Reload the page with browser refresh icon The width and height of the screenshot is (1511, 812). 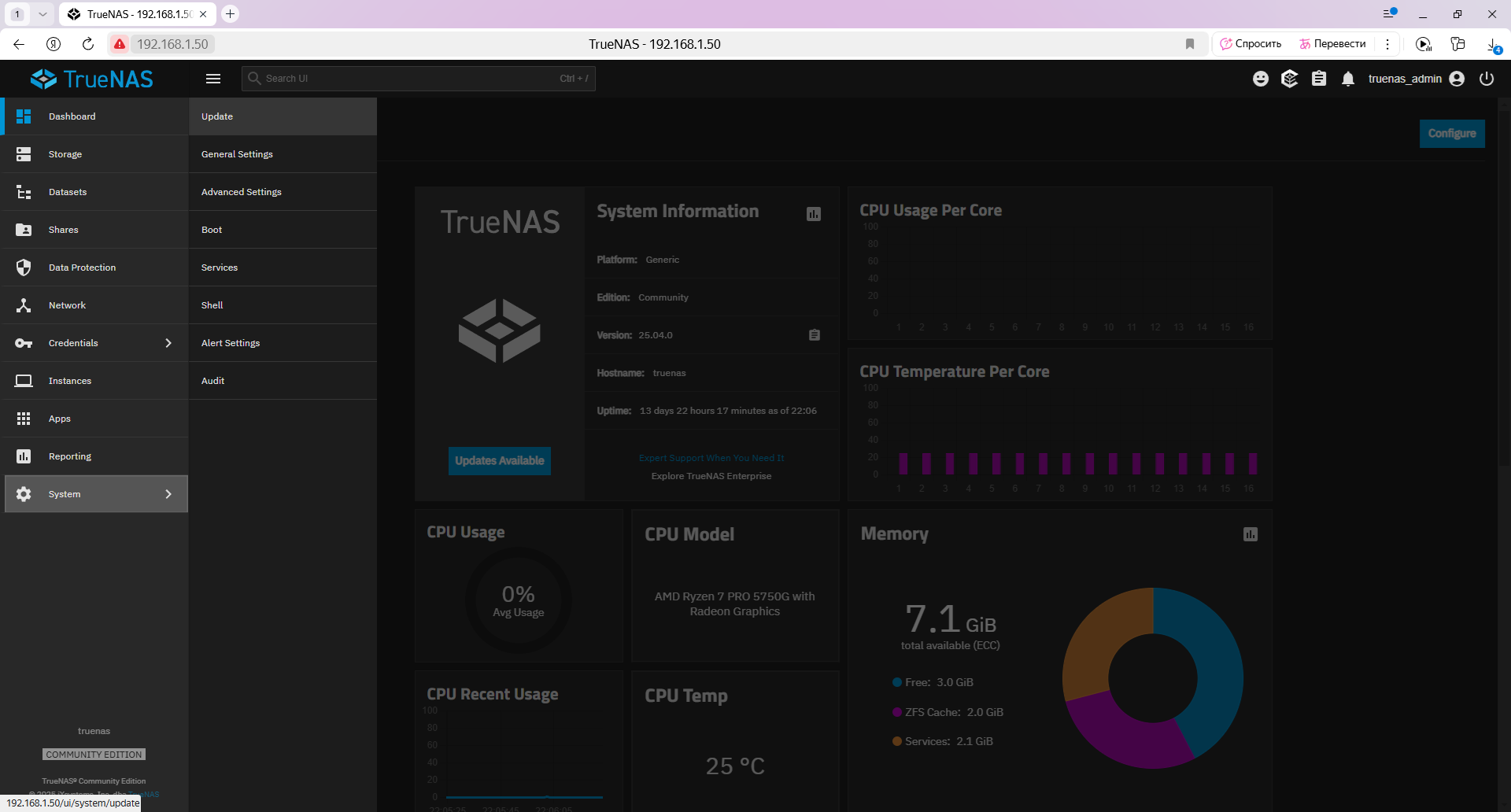[88, 44]
